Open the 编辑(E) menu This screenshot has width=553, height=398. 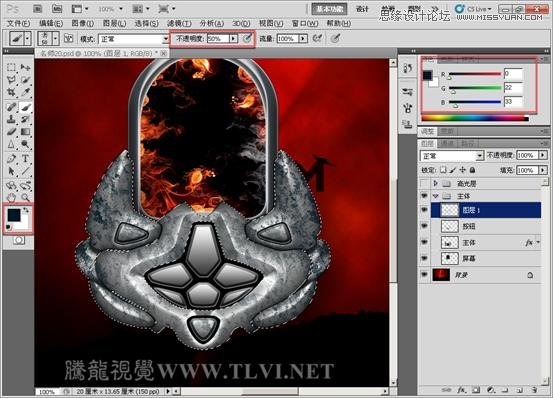51,23
